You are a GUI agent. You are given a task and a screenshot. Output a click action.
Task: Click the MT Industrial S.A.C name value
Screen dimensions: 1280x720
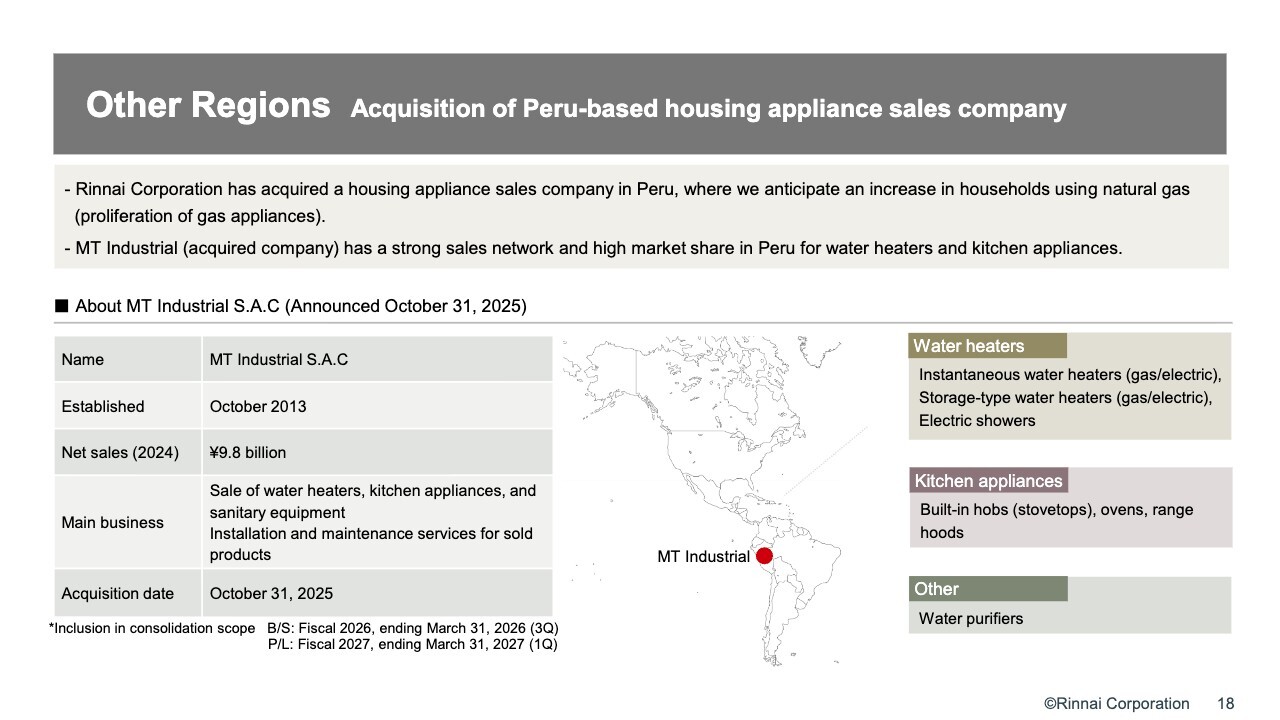point(279,359)
